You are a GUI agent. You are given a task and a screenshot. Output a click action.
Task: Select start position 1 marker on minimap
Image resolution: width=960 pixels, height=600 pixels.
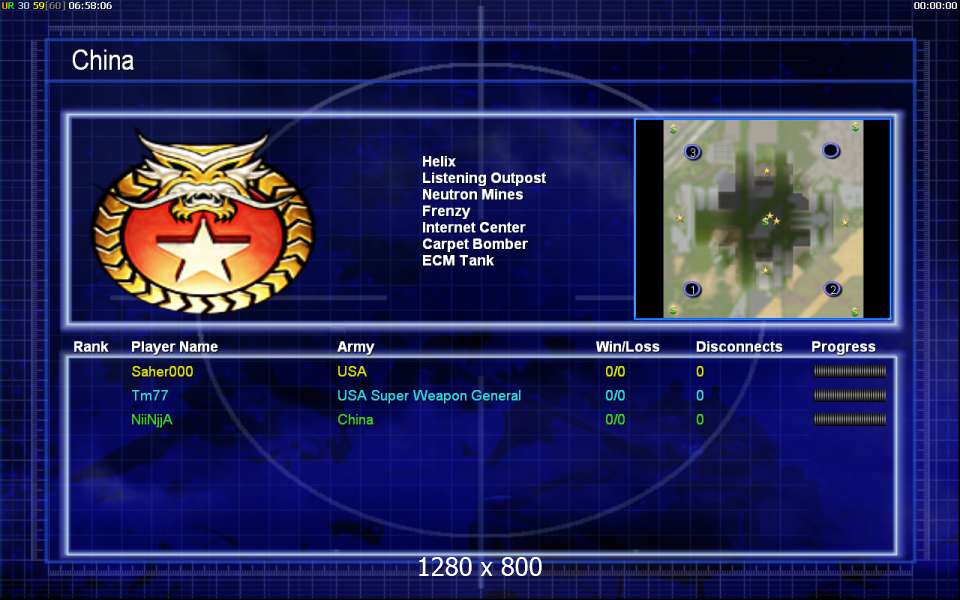pos(692,289)
